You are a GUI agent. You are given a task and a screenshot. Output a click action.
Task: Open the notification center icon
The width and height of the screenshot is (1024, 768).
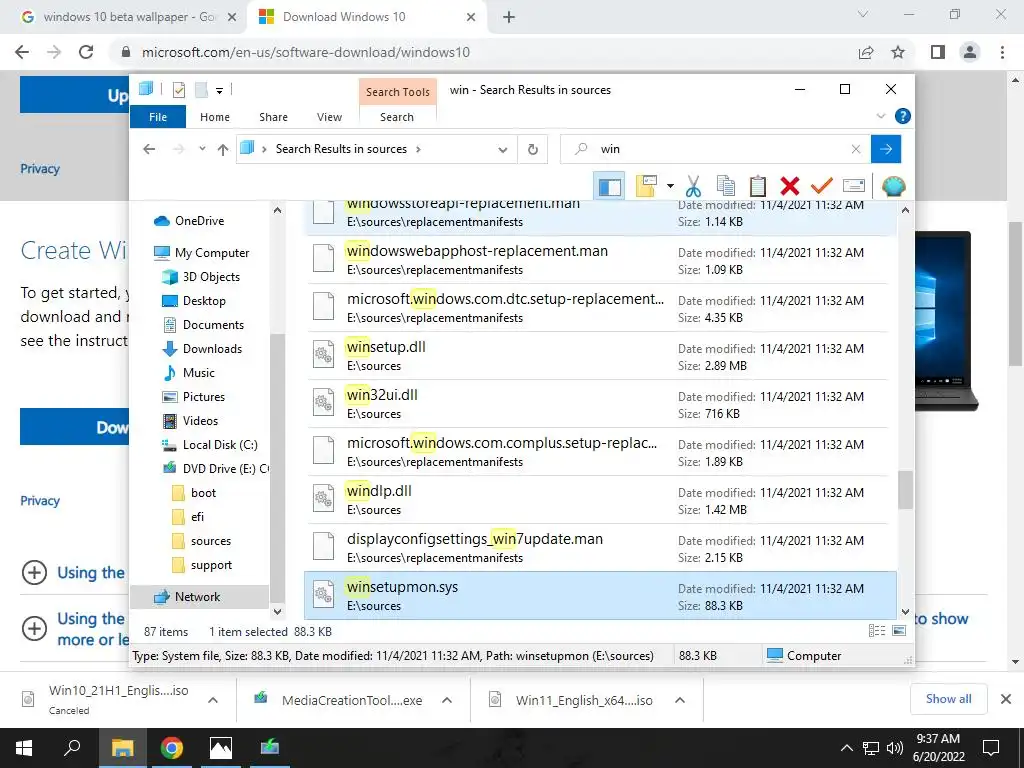click(x=991, y=748)
